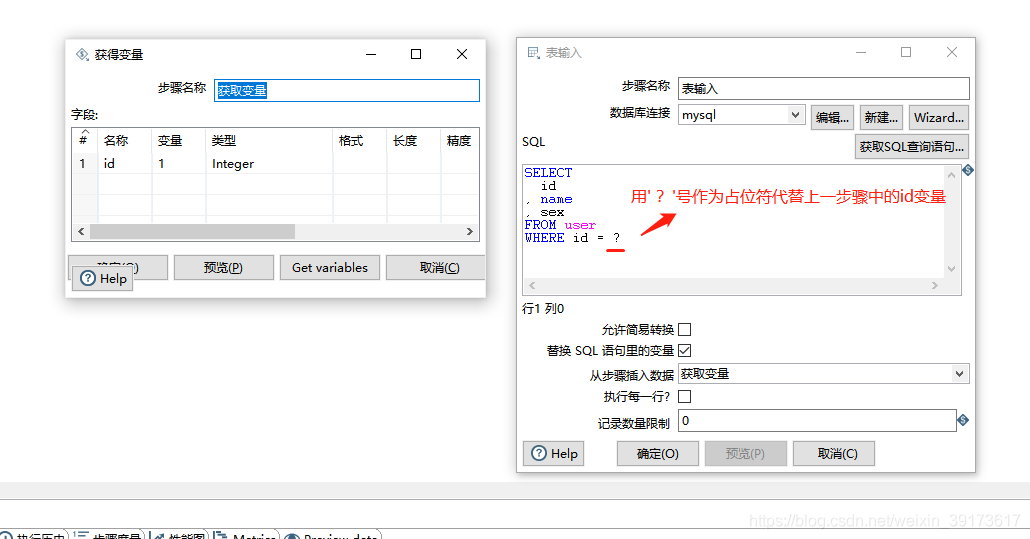Image resolution: width=1030 pixels, height=539 pixels.
Task: Switch to the Metrics tab
Action: point(247,535)
